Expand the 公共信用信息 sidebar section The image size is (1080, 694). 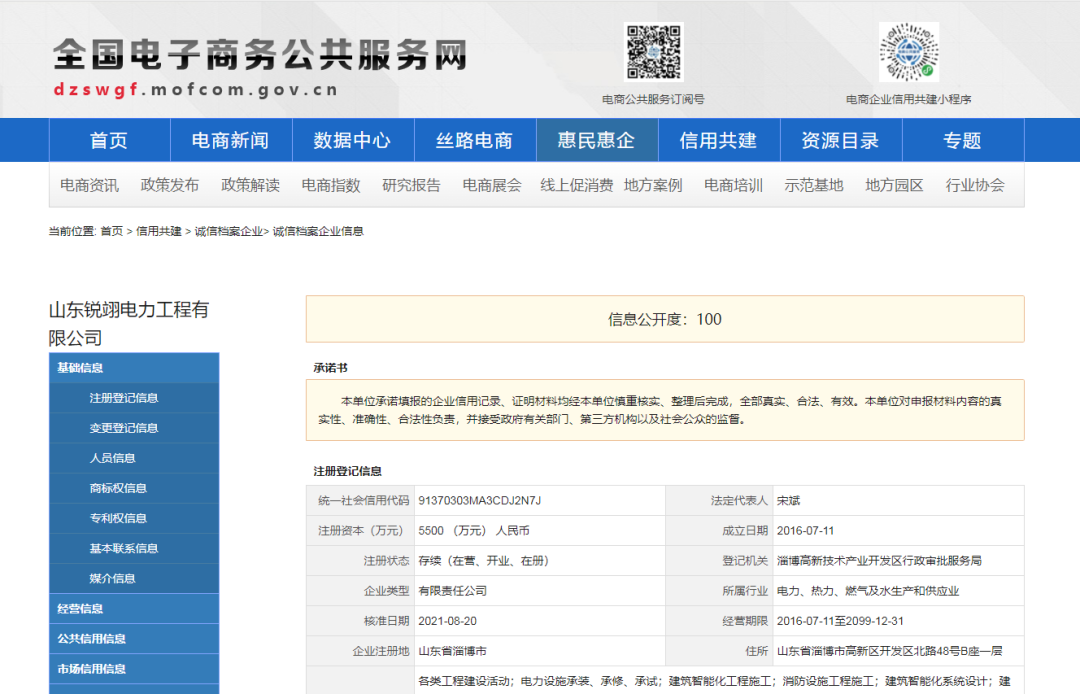pyautogui.click(x=92, y=638)
